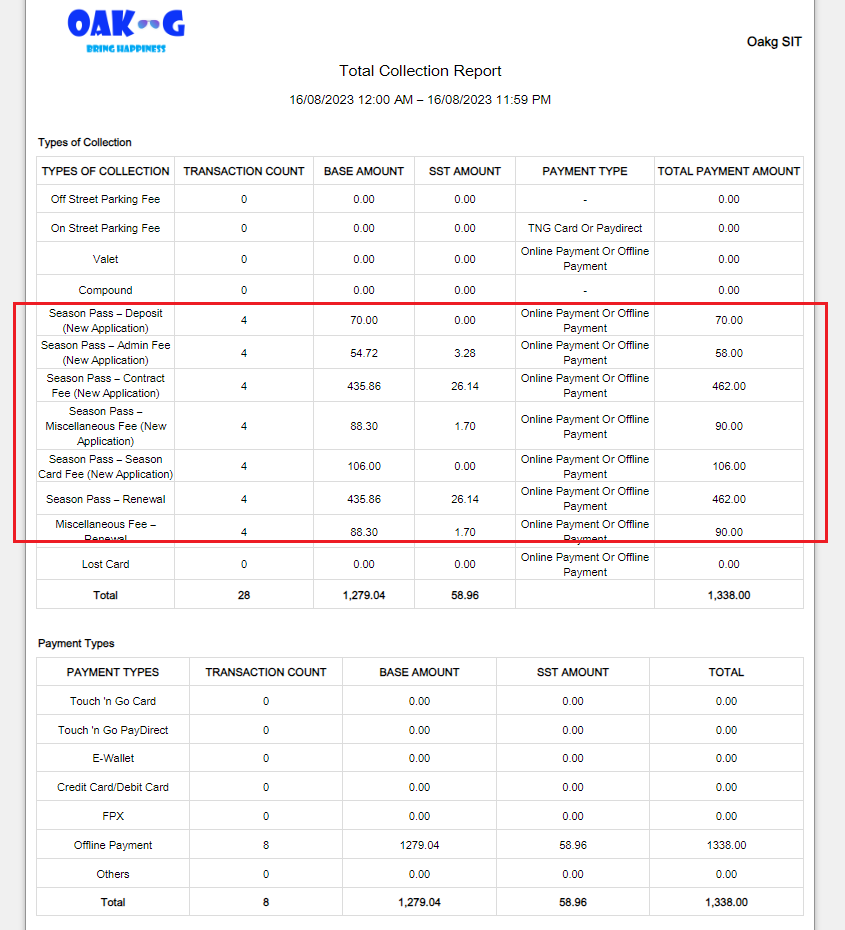Click 1,338.00 grand total in Types of Collection table

point(729,595)
